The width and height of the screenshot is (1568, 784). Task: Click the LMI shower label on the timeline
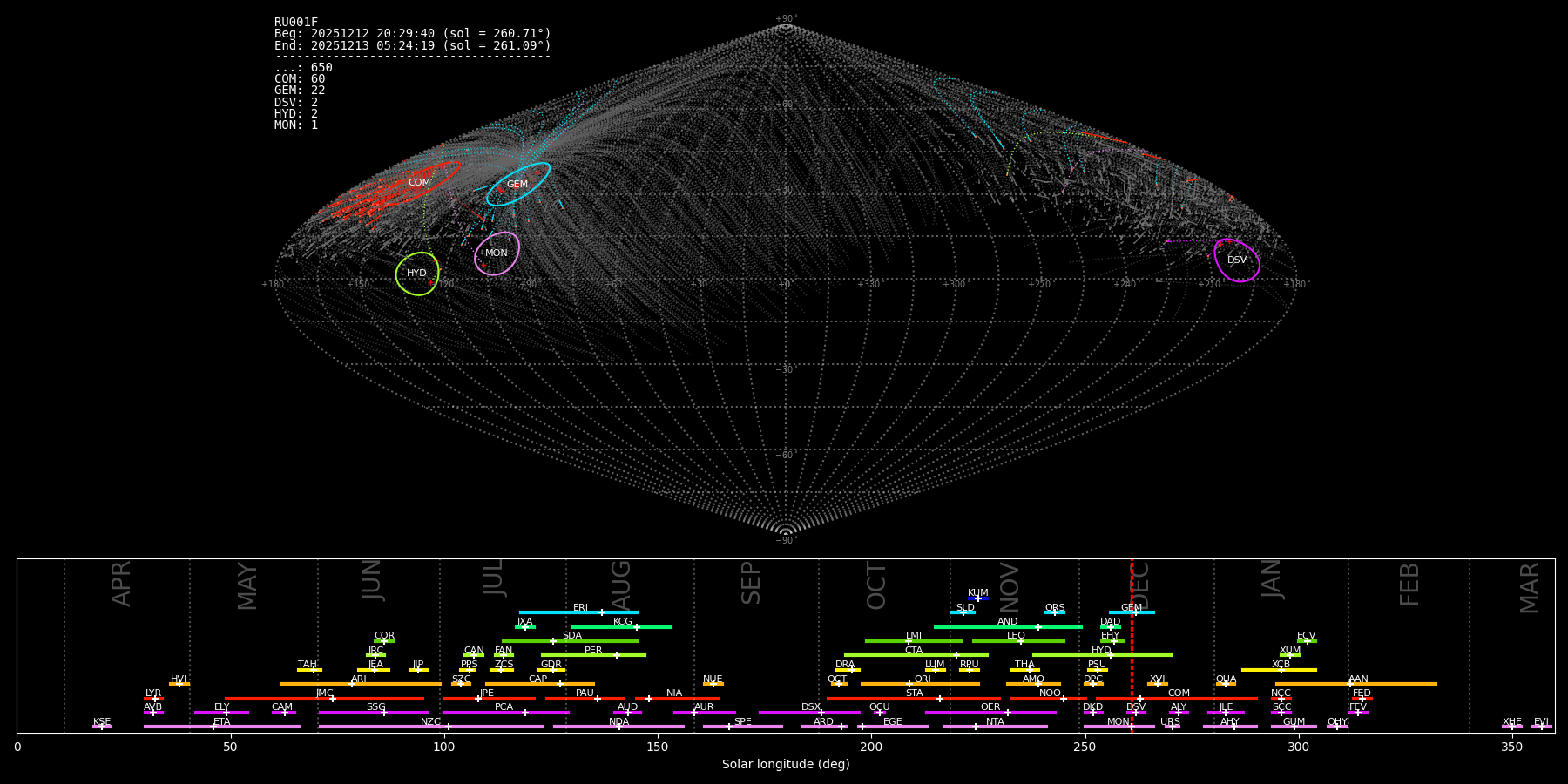point(914,636)
